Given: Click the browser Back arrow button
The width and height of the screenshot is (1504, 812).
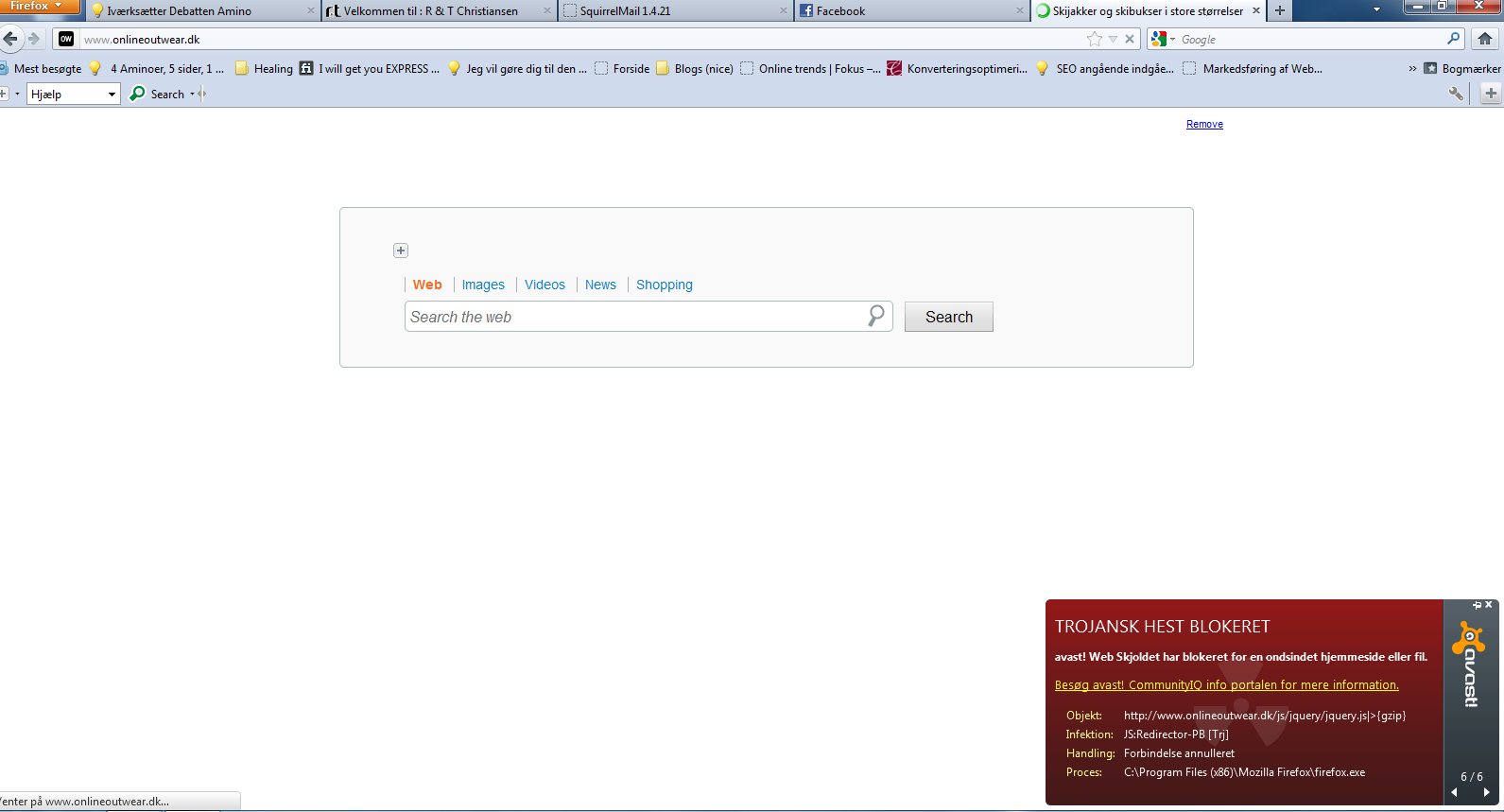Looking at the screenshot, I should [10, 39].
